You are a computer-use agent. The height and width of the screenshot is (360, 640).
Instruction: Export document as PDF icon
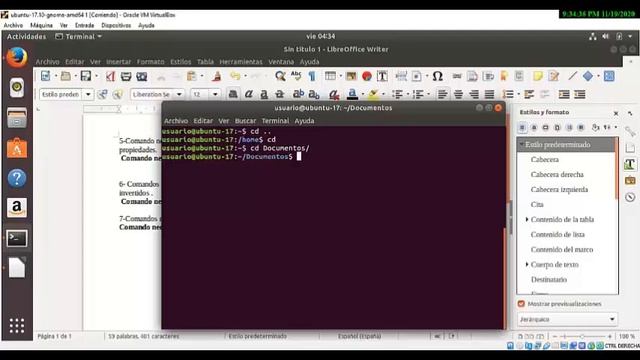(x=110, y=76)
